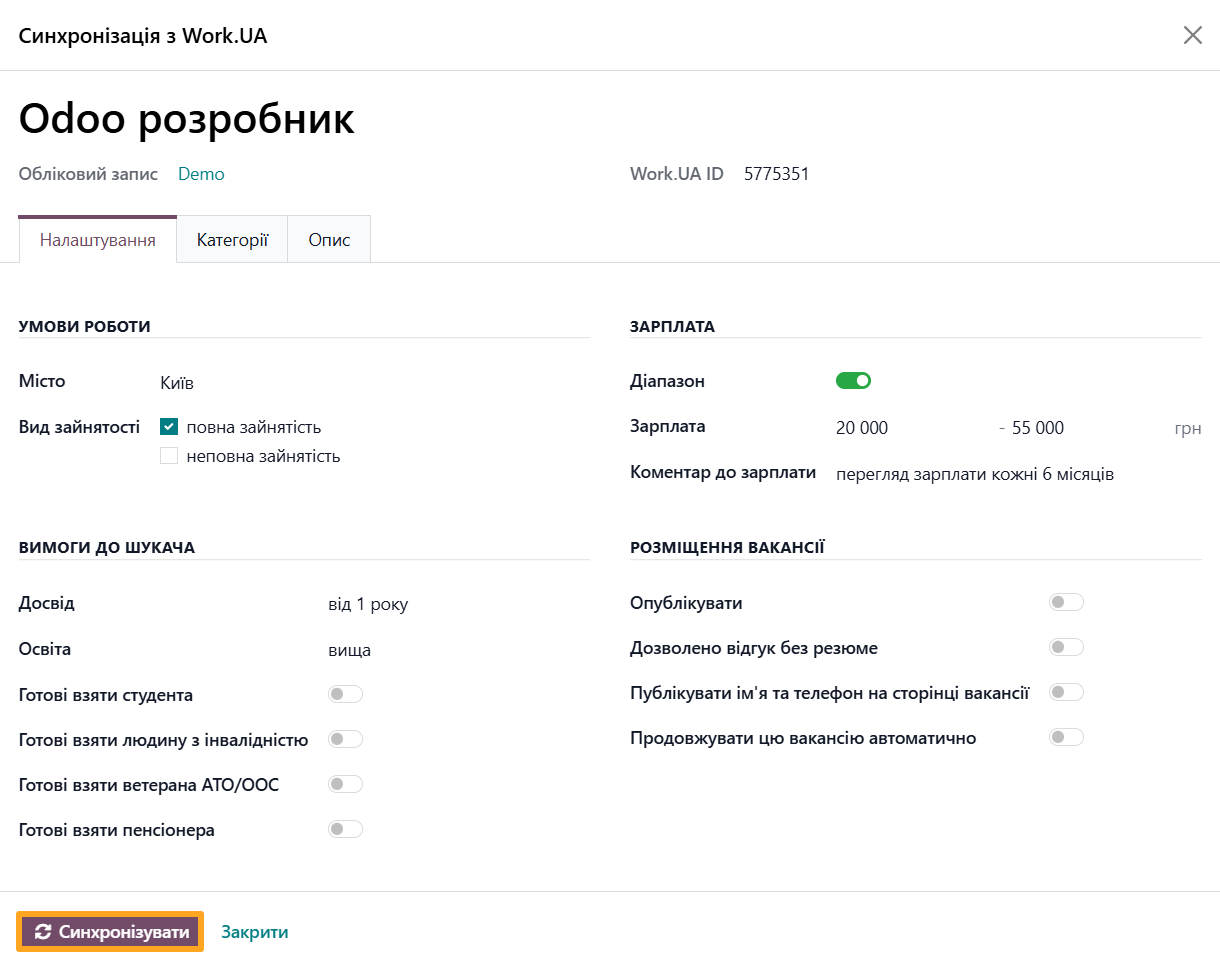The image size is (1220, 969).
Task: Click the ЗАРПЛАТА section heading
Action: tap(672, 326)
